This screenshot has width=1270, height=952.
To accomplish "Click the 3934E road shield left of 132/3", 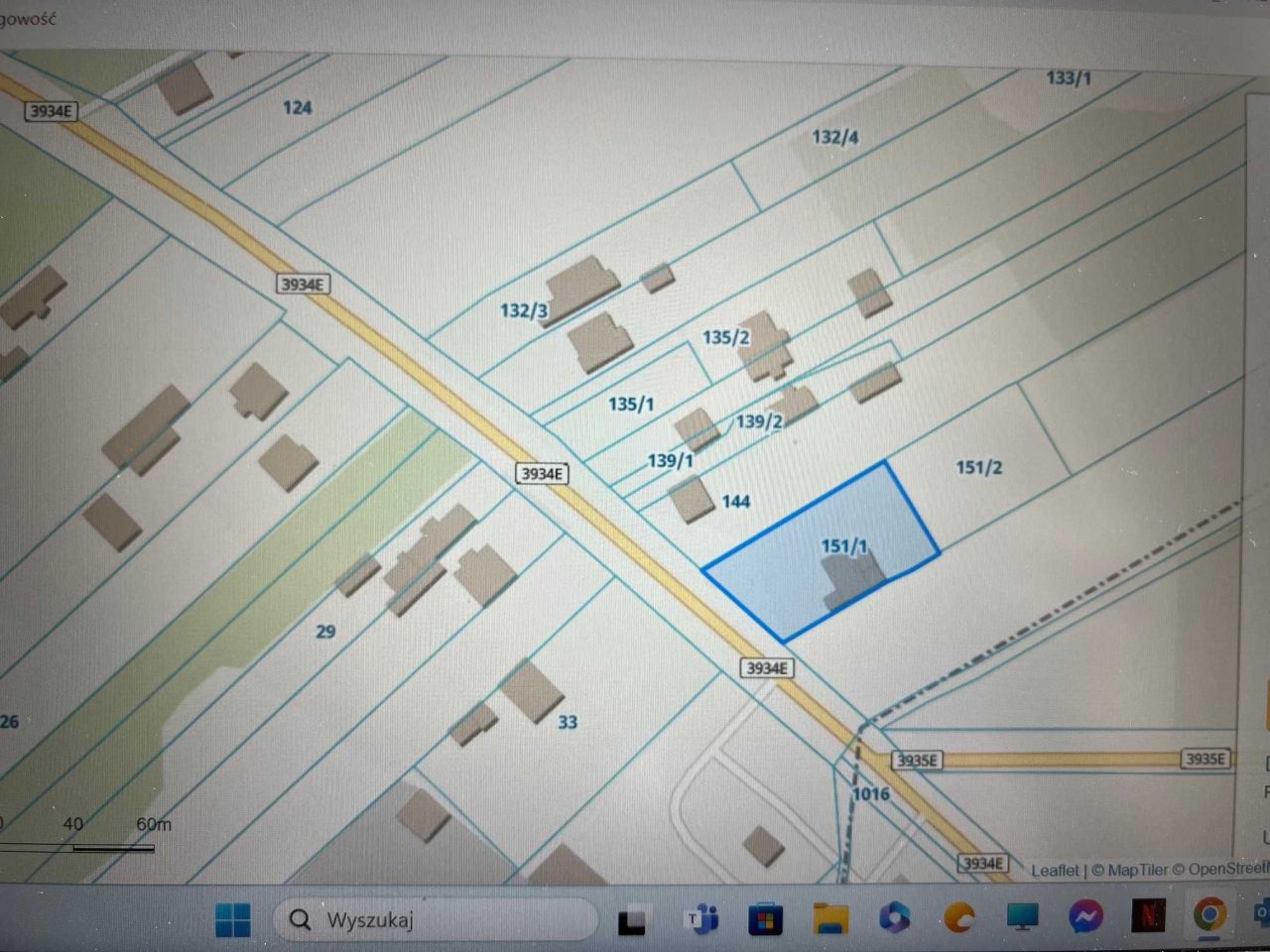I will point(303,285).
